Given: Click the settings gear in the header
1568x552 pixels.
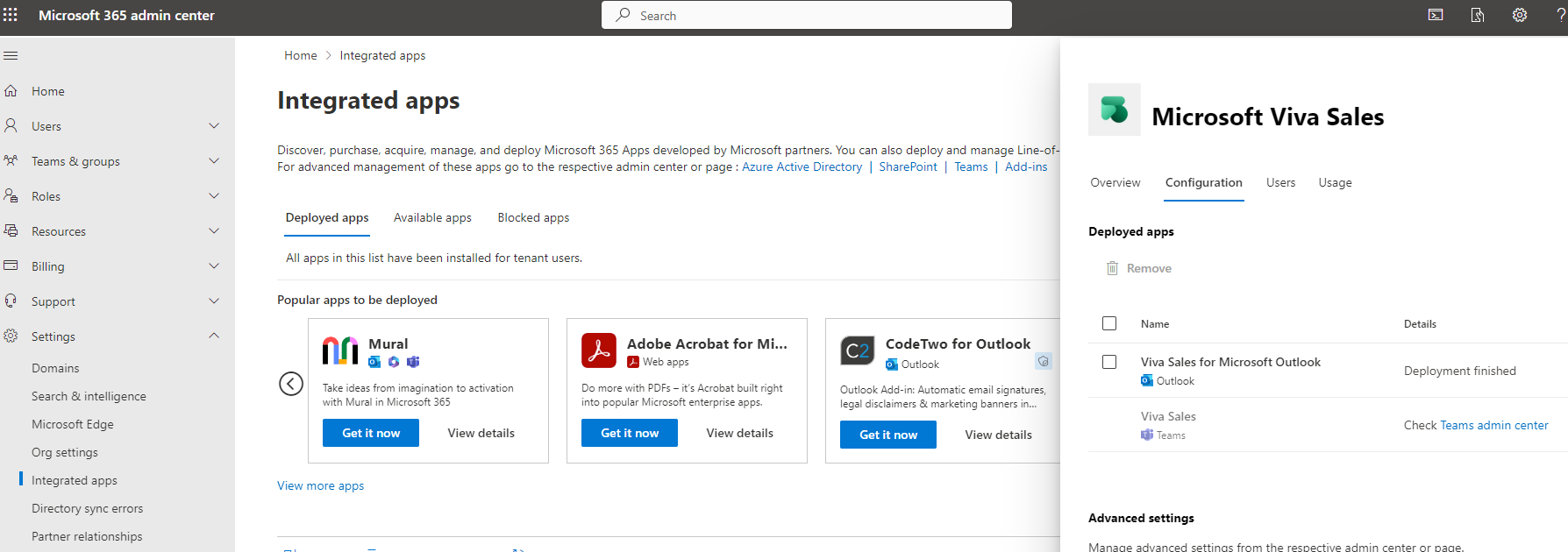Looking at the screenshot, I should coord(1520,15).
